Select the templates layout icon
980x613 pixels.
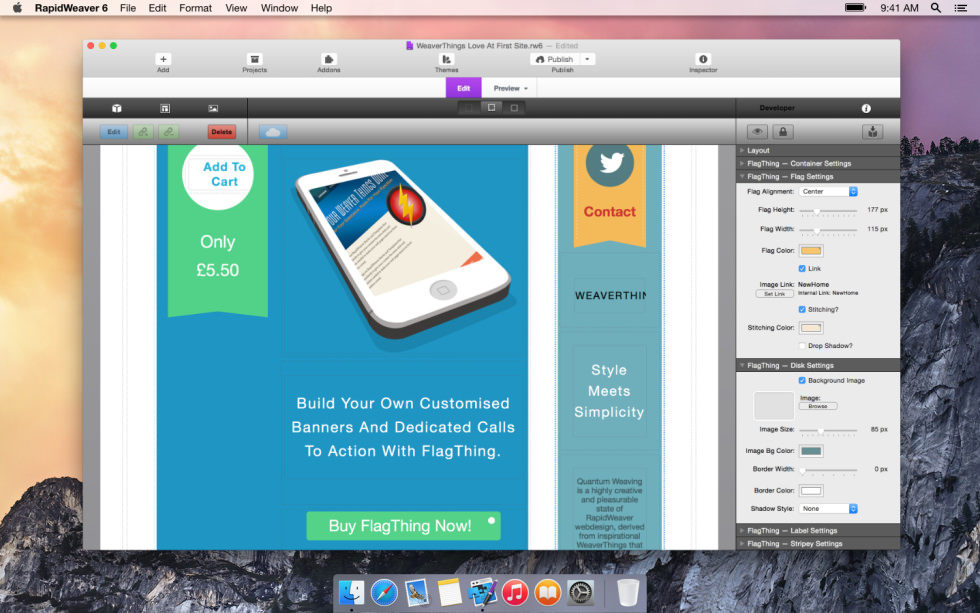[165, 108]
